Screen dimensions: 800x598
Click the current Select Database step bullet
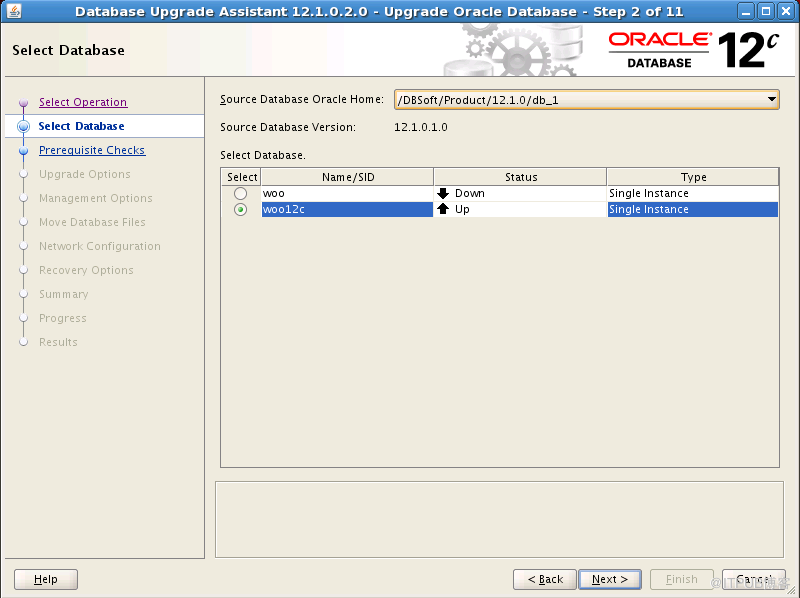23,127
